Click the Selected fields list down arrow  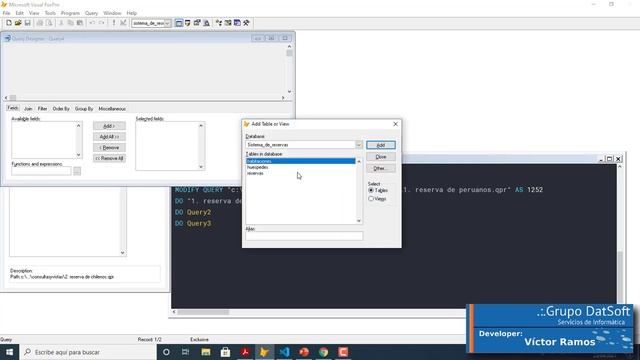(201, 167)
